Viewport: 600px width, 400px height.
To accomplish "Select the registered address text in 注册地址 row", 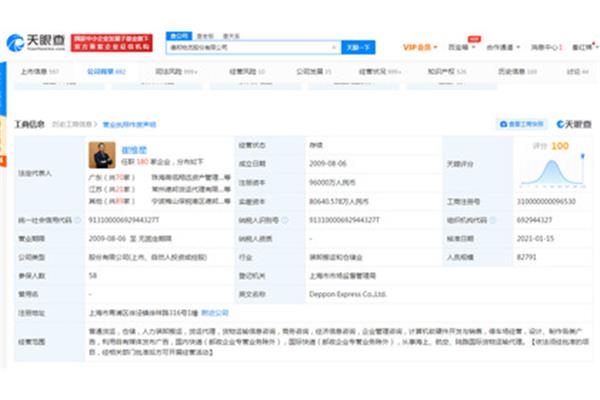I will click(x=143, y=313).
